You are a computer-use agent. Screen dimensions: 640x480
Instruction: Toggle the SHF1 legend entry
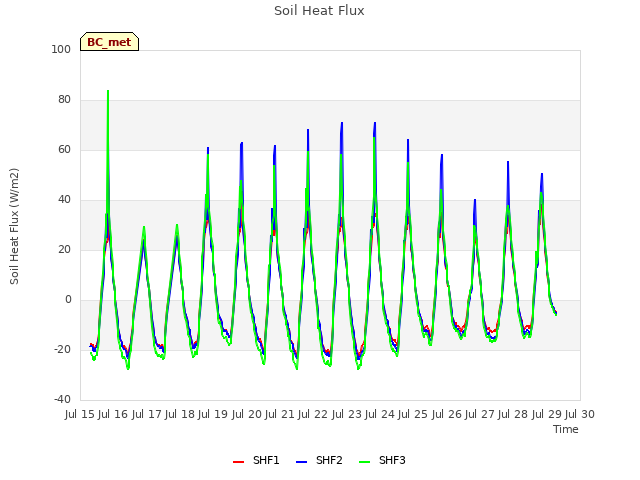(256, 460)
